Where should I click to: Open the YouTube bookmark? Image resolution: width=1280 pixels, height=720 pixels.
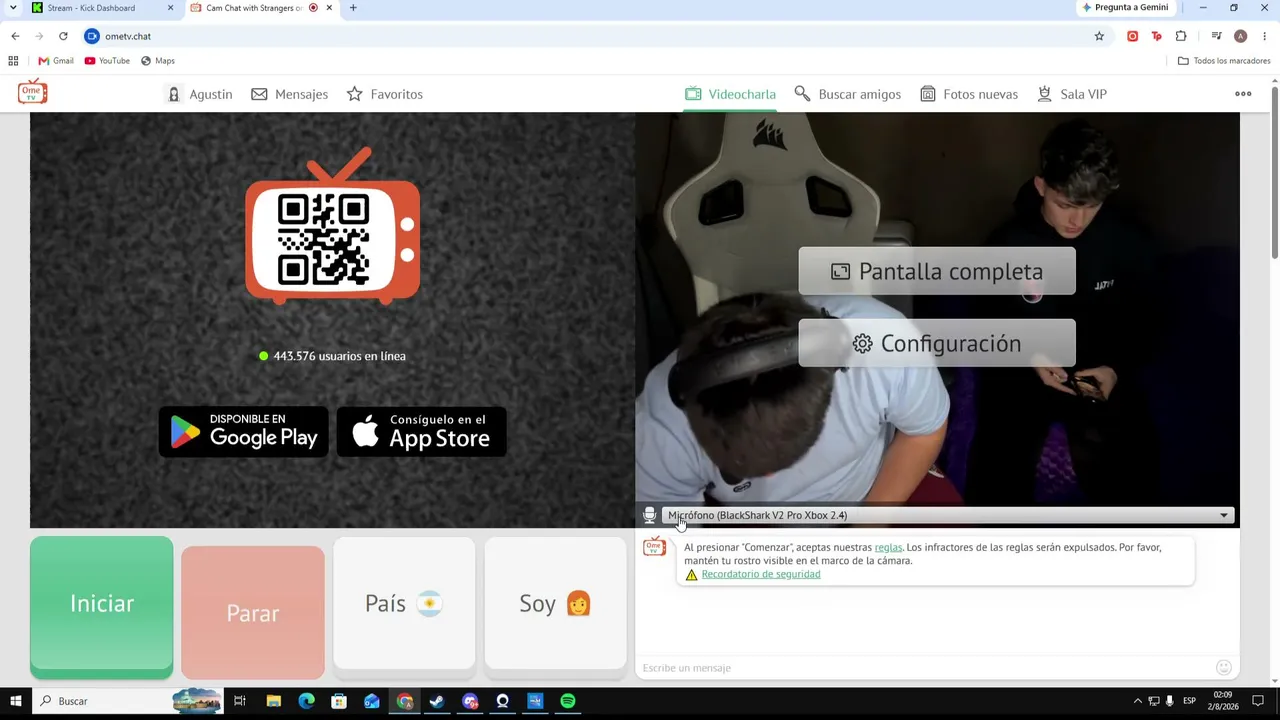[107, 61]
